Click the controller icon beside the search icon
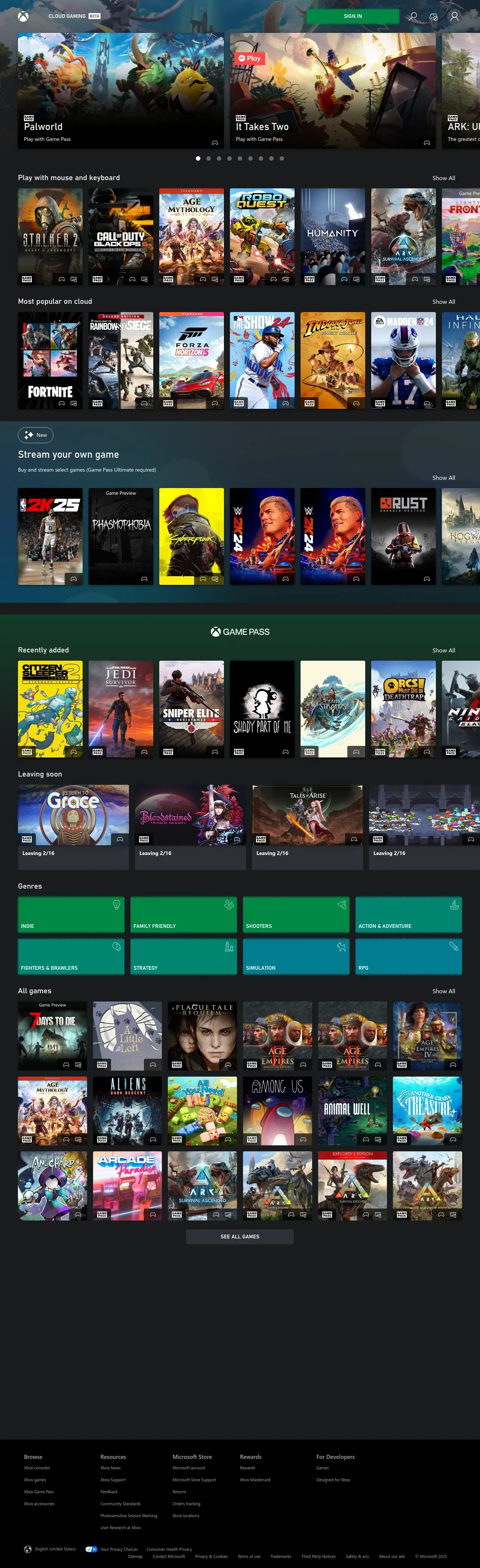This screenshot has height=1568, width=480. click(x=434, y=16)
